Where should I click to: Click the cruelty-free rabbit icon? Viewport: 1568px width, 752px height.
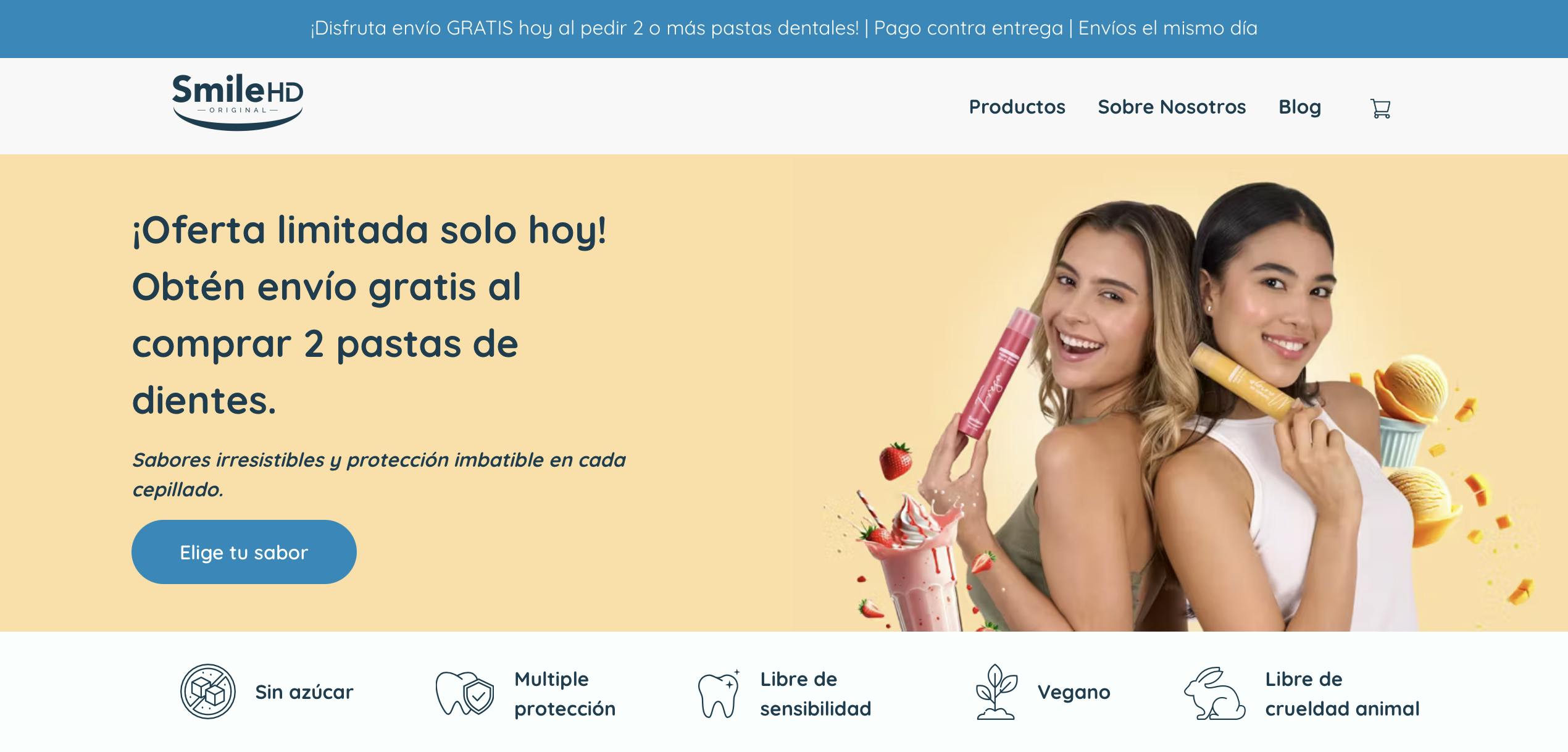(1215, 693)
